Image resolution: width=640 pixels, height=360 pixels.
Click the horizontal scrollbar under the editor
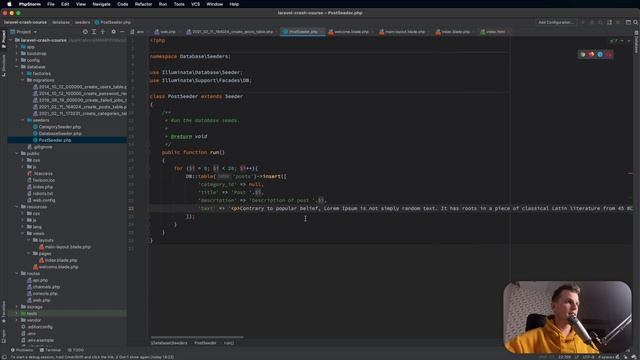[197, 337]
